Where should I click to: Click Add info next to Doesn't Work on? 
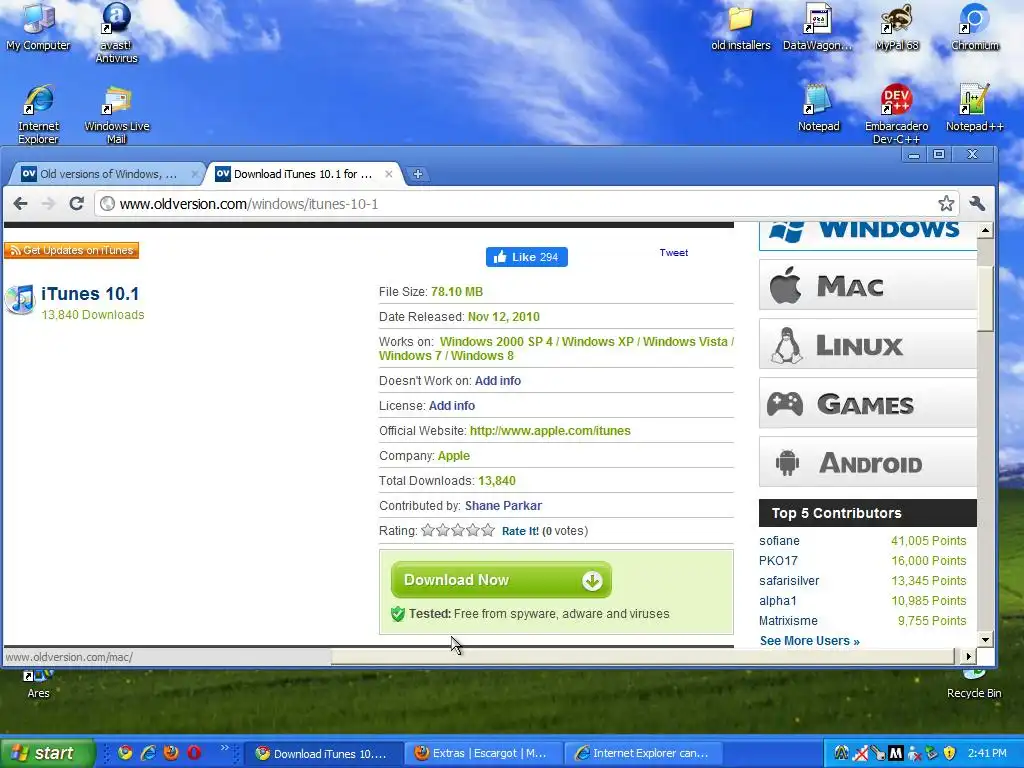point(498,381)
